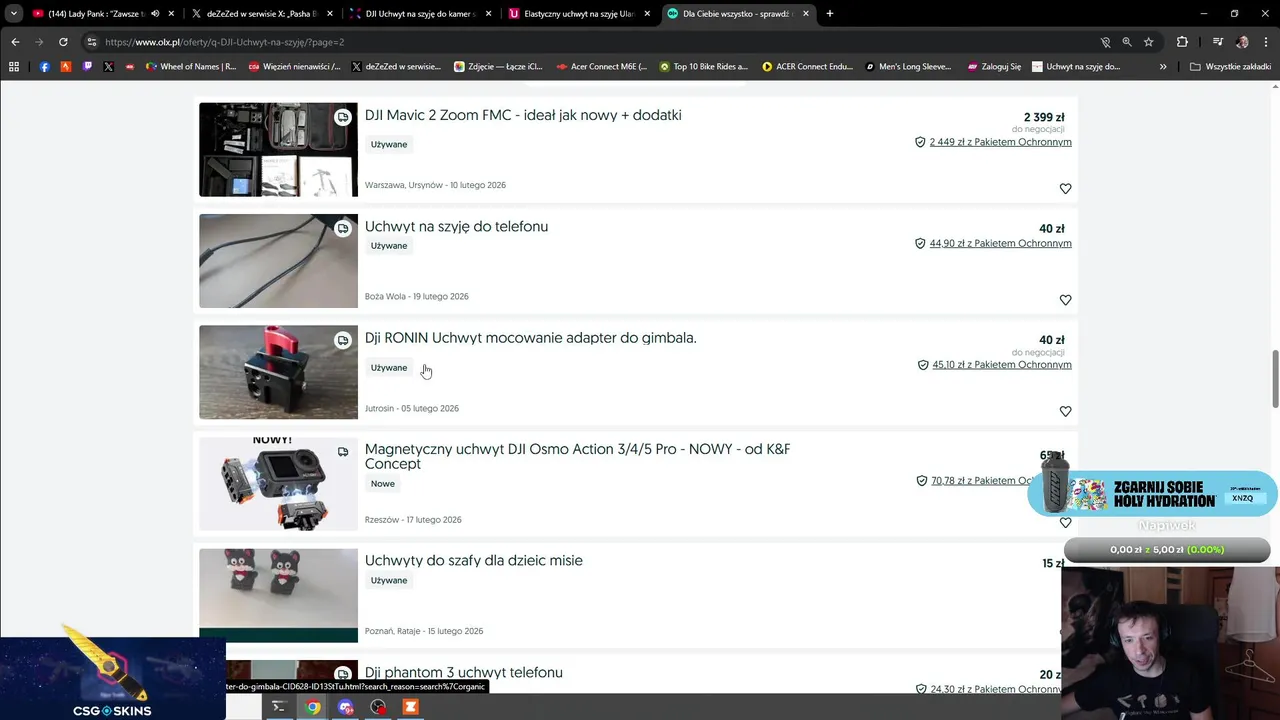Screen dimensions: 1280x720
Task: Open Więzień nienawiści bookmark
Action: (x=294, y=67)
